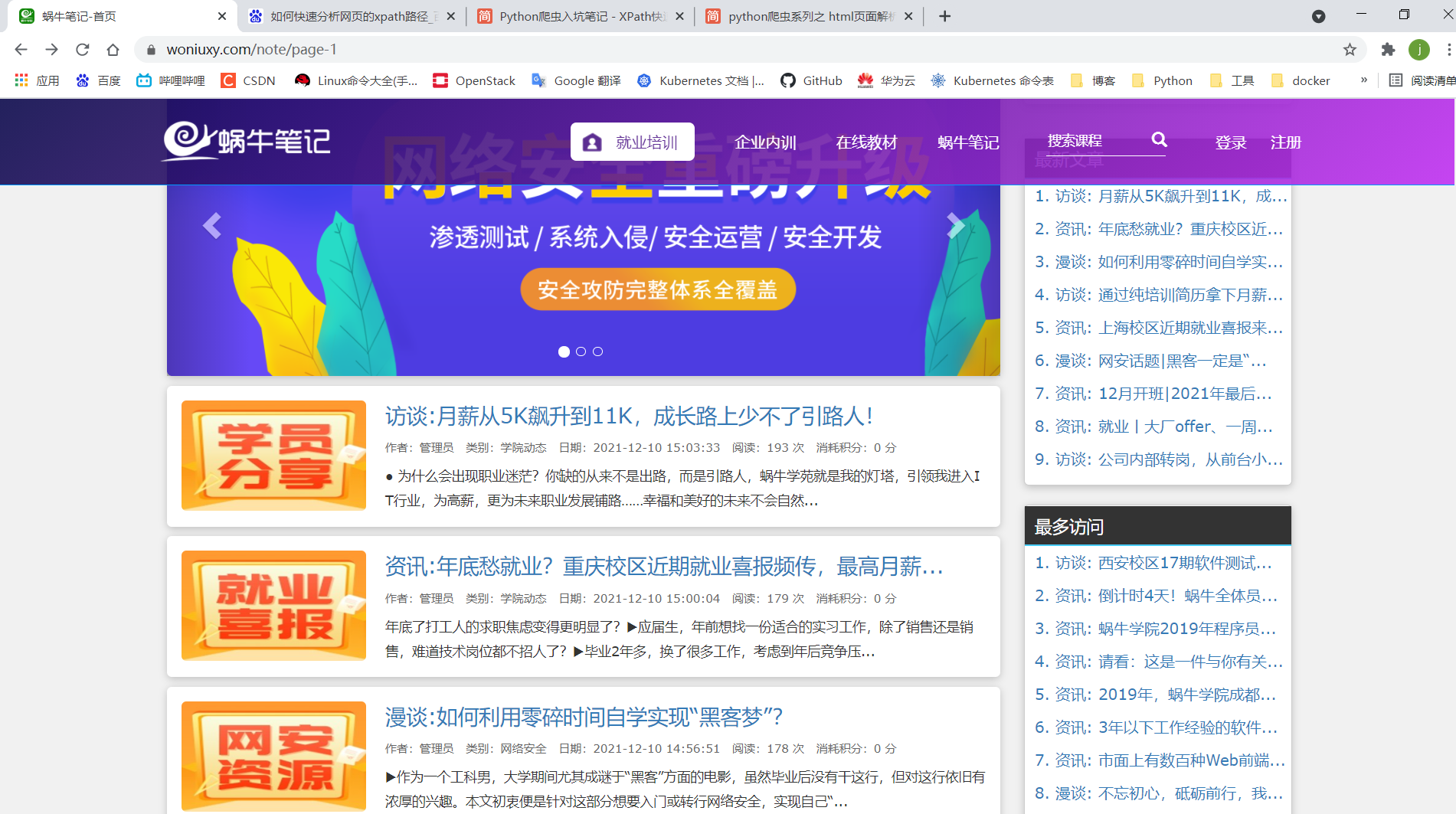This screenshot has width=1456, height=814.
Task: Open article 漫谈:如何利用零碎时间自学实现黑客梦
Action: (584, 718)
